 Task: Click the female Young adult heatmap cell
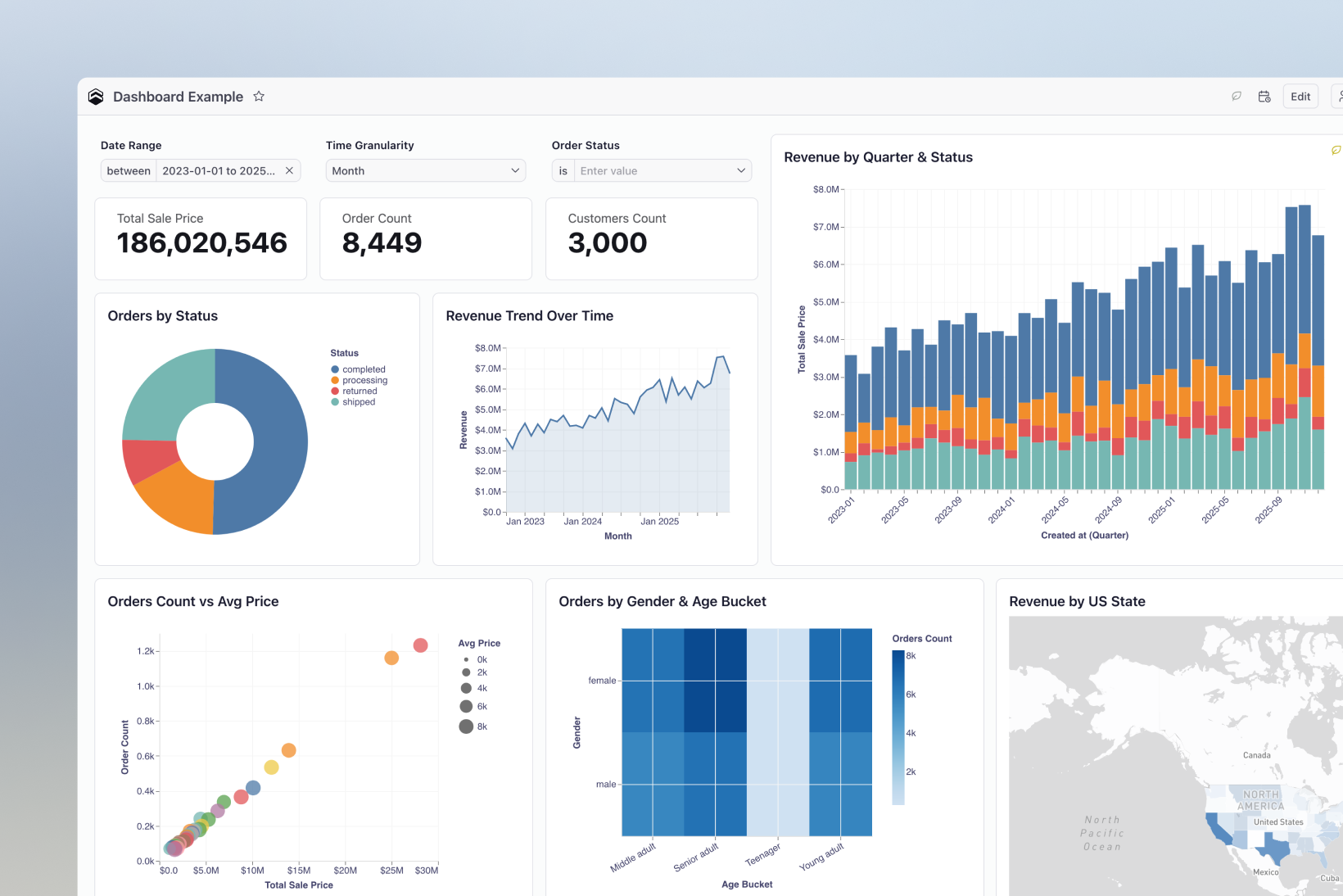(840, 681)
